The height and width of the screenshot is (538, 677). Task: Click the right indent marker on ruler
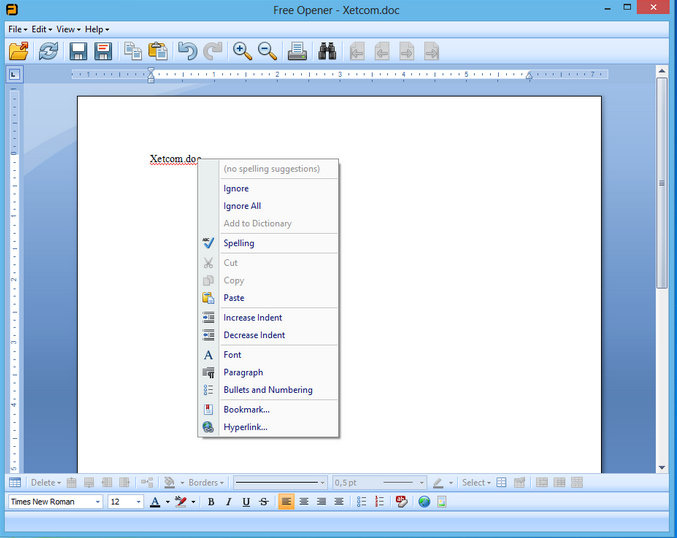click(x=529, y=76)
